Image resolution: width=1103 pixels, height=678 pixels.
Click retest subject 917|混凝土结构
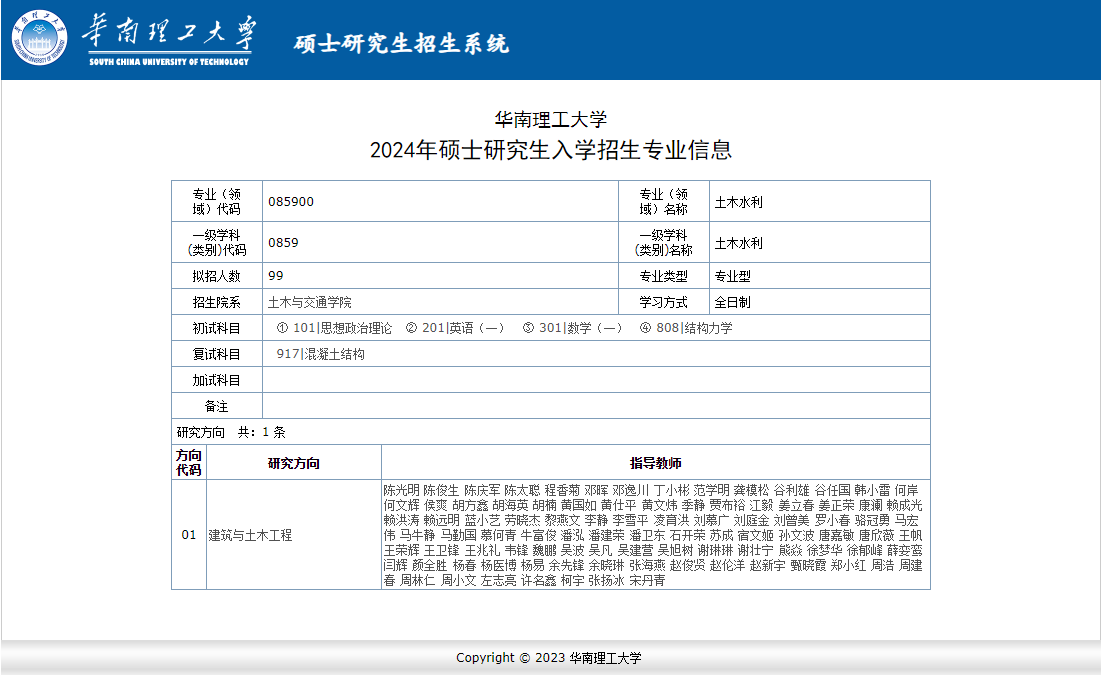[321, 354]
